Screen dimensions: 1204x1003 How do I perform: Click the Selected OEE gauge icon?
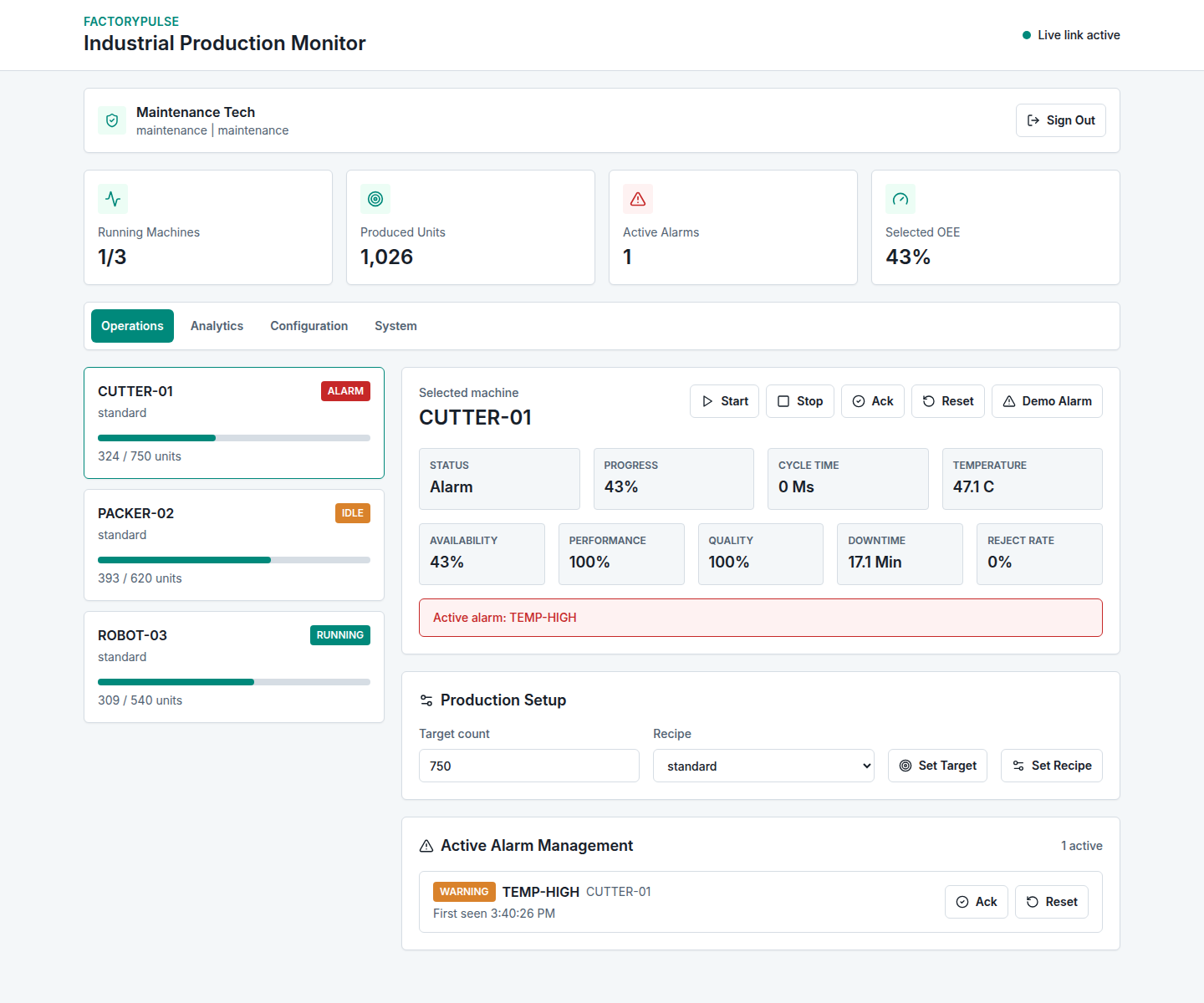pyautogui.click(x=900, y=199)
